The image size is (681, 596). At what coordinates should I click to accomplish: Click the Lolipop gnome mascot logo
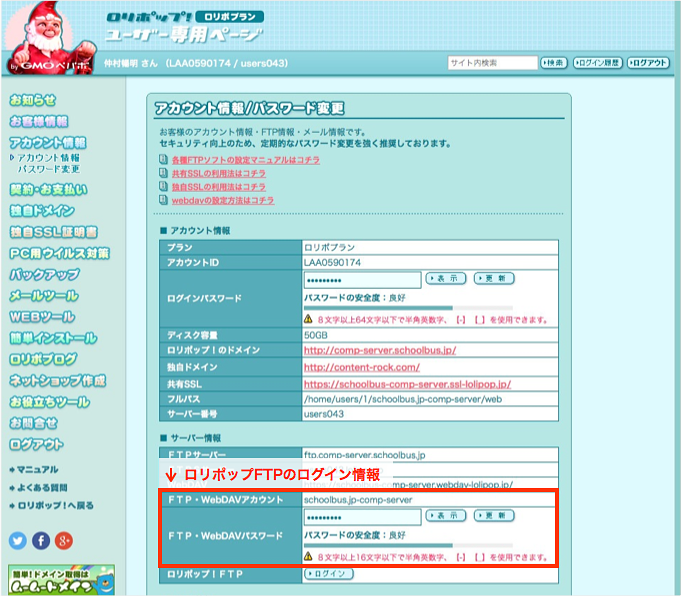pyautogui.click(x=50, y=38)
